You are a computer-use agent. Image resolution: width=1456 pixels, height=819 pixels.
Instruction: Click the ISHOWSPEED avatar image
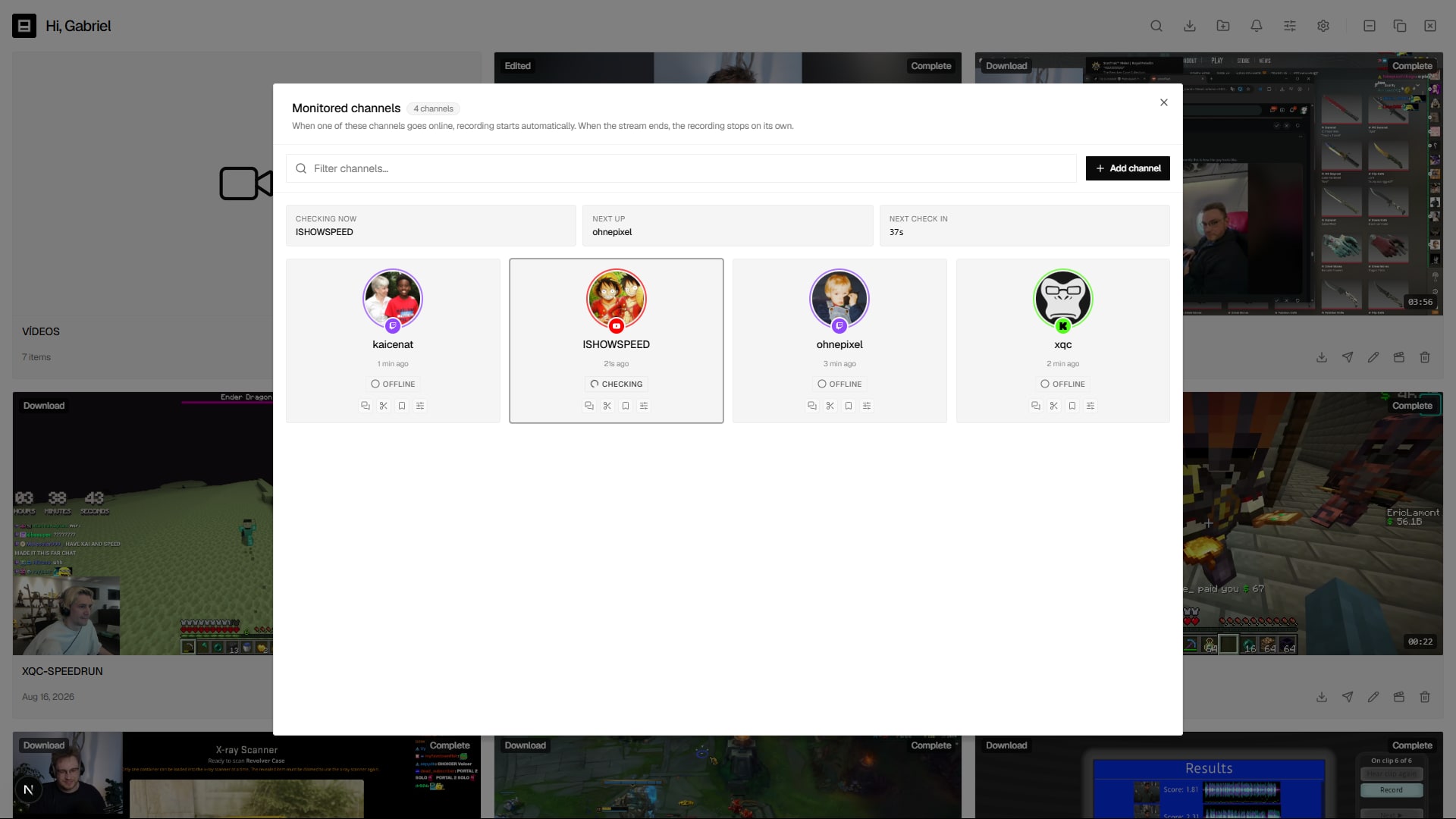617,298
